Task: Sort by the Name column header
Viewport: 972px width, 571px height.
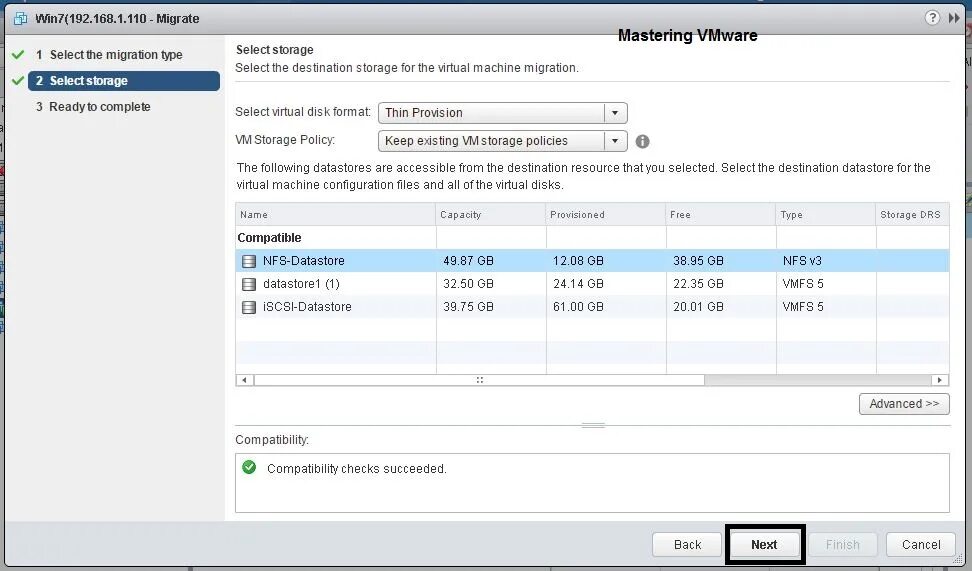Action: click(335, 215)
